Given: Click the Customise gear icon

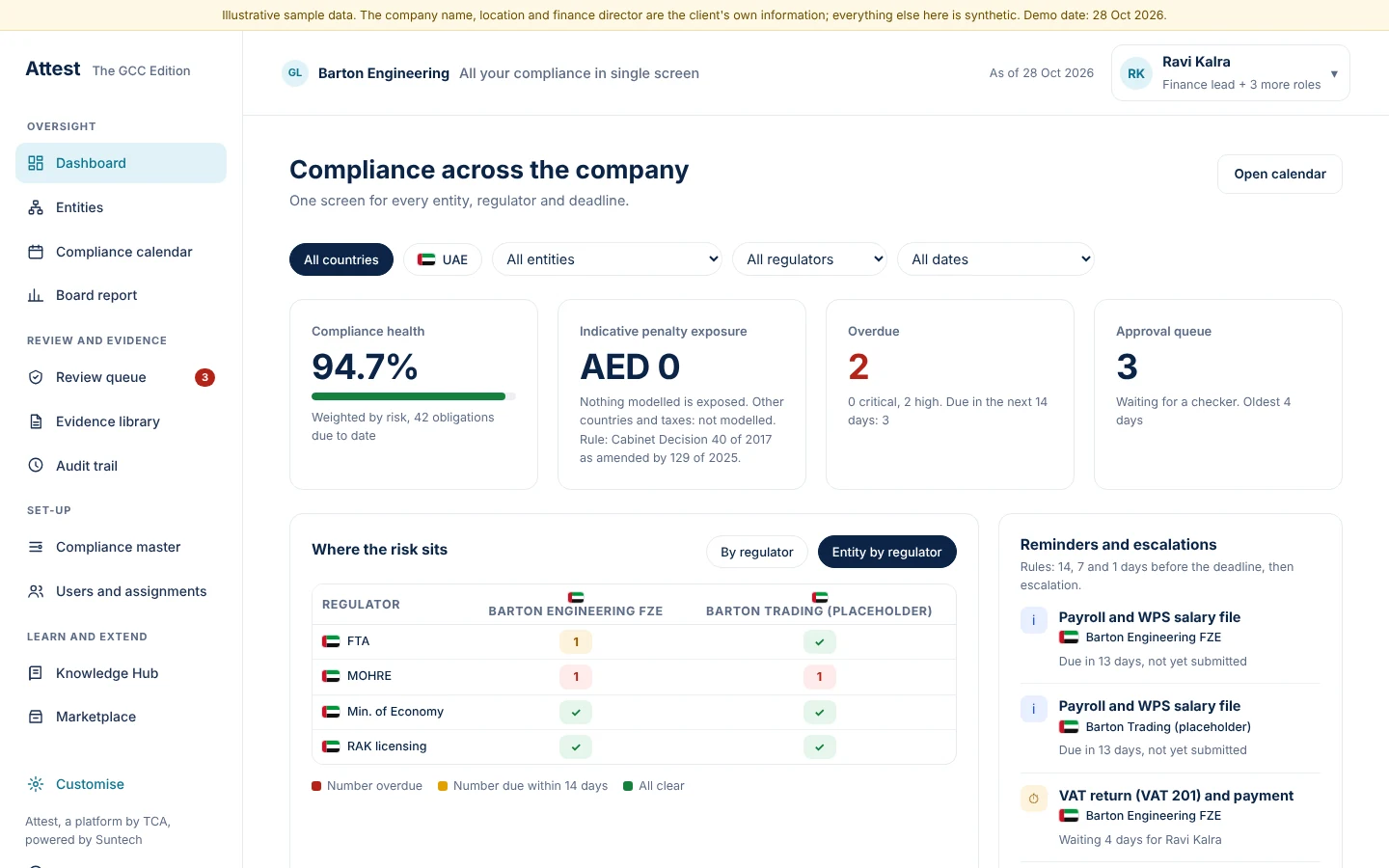Looking at the screenshot, I should pyautogui.click(x=36, y=784).
